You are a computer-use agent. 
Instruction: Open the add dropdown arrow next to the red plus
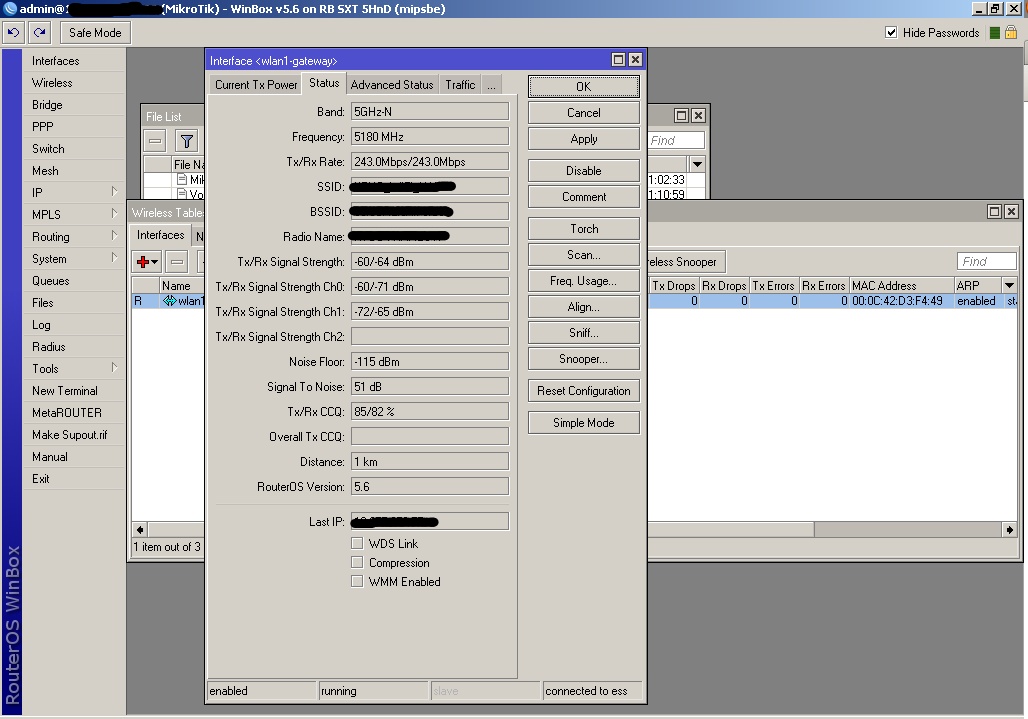(155, 262)
